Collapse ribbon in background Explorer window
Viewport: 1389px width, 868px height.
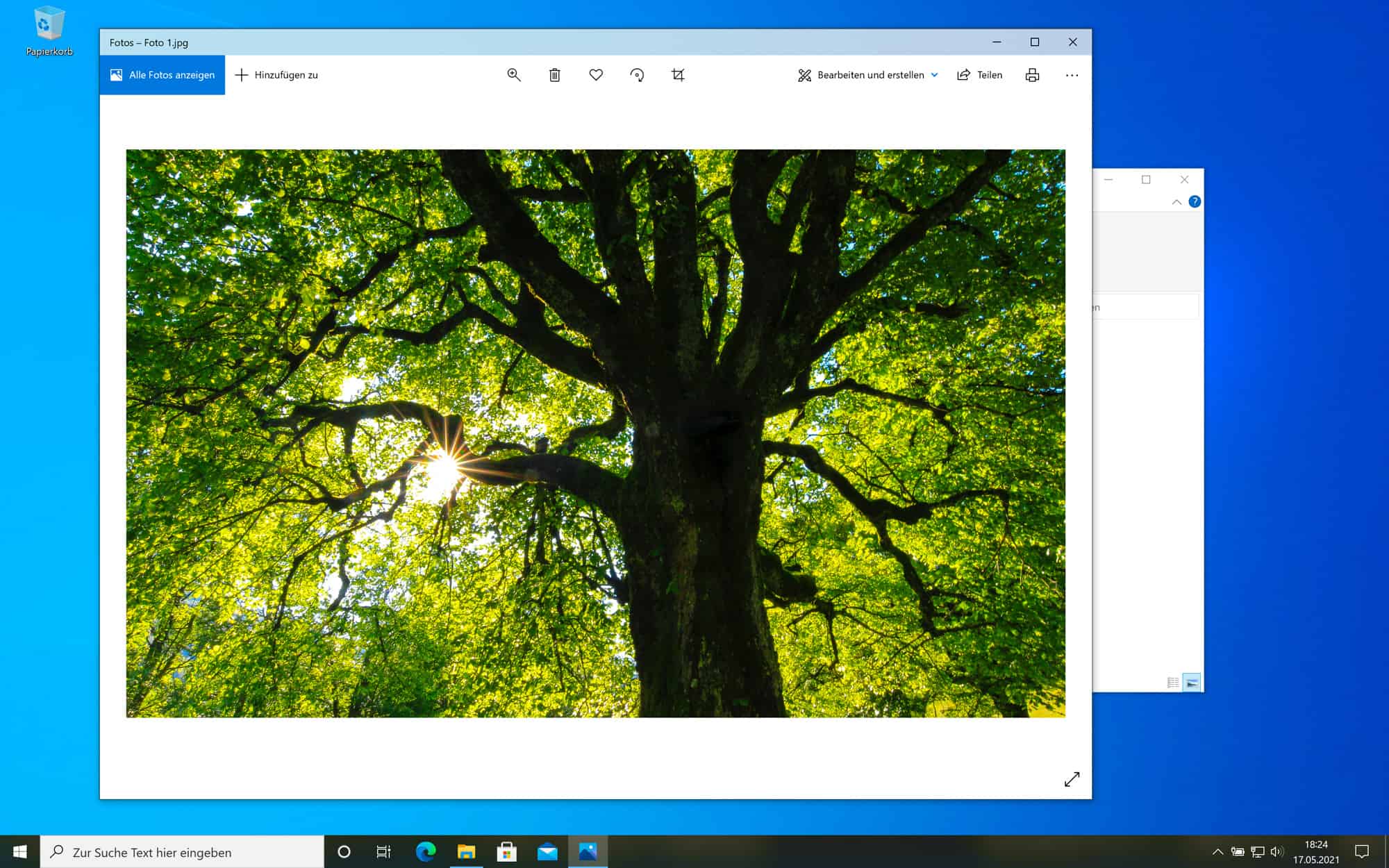point(1176,202)
